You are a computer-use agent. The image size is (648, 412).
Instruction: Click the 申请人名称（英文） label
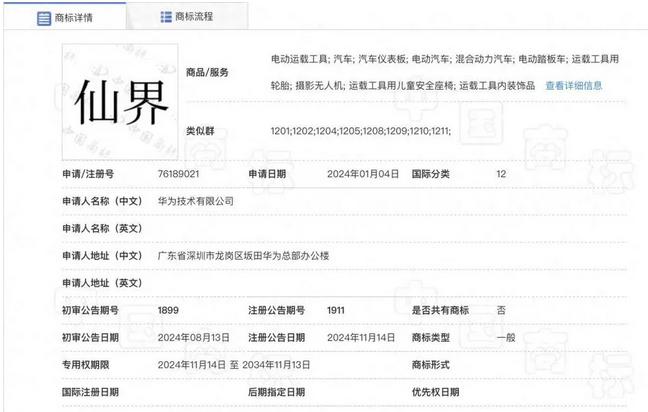pyautogui.click(x=102, y=229)
